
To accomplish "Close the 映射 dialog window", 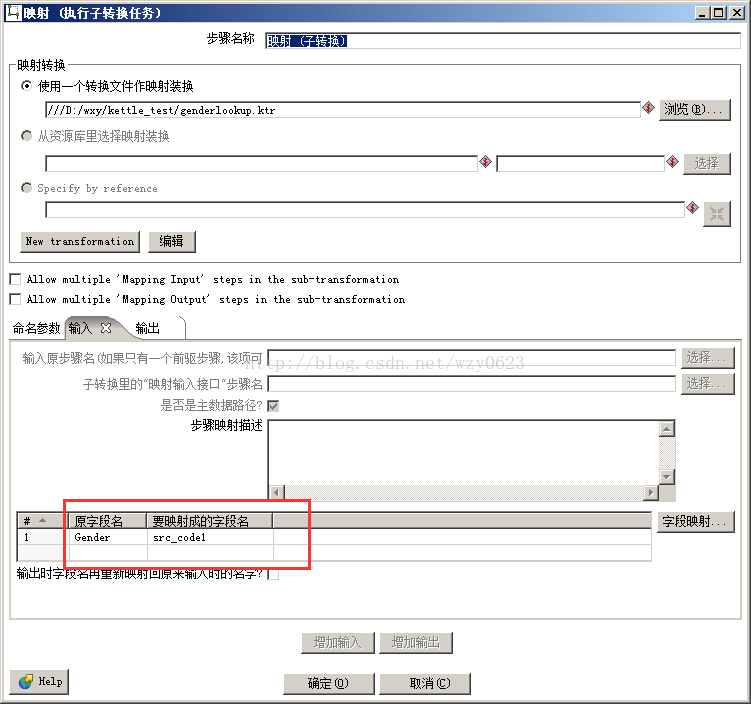I will point(737,12).
